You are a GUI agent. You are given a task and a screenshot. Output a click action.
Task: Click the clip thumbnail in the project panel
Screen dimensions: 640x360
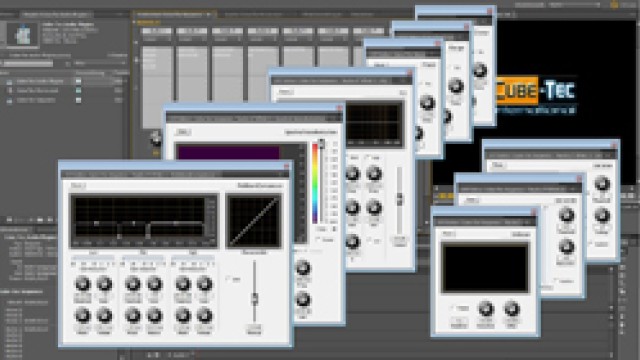(23, 35)
